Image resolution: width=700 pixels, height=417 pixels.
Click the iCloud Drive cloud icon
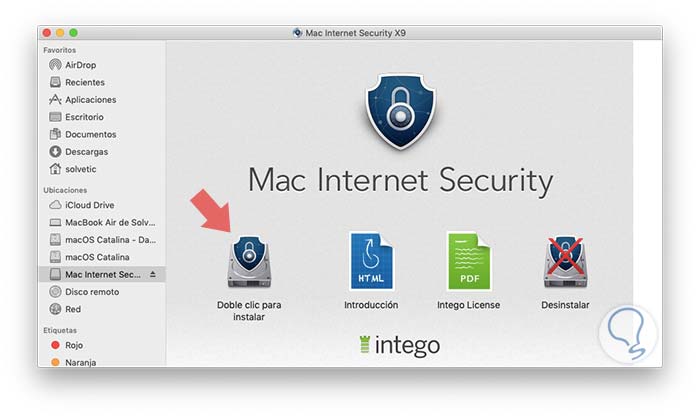55,205
